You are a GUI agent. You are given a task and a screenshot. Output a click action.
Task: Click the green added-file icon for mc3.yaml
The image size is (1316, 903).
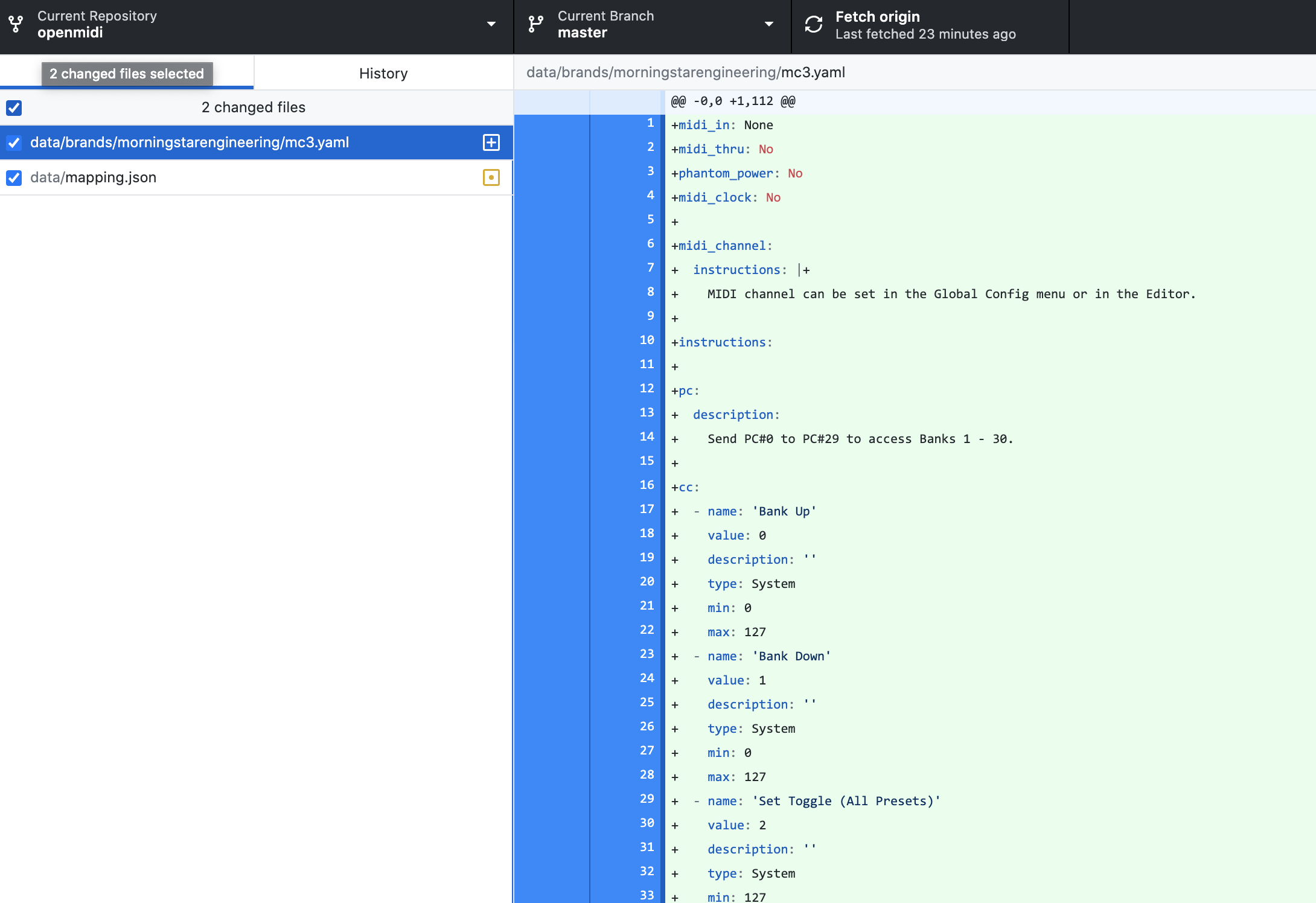[x=491, y=142]
